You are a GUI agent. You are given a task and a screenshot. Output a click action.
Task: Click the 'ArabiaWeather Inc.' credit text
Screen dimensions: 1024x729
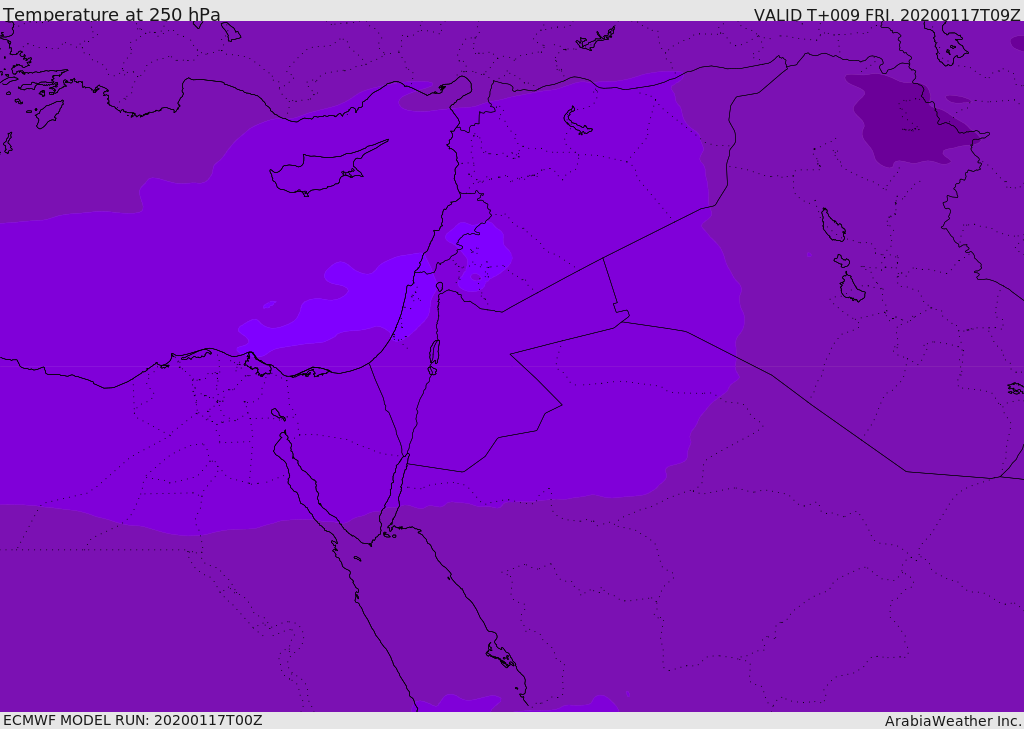tap(952, 721)
